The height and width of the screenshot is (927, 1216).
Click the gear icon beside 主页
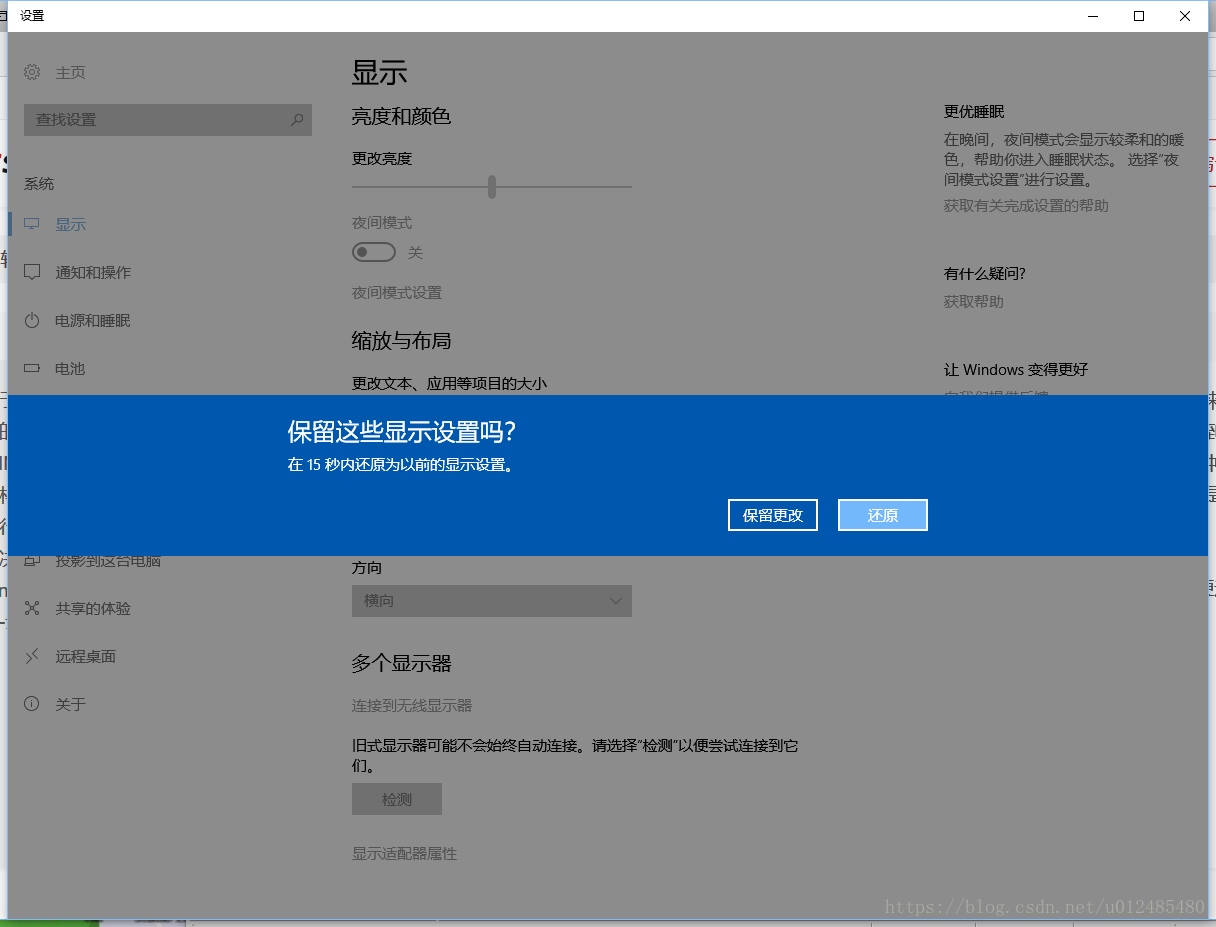[x=32, y=72]
